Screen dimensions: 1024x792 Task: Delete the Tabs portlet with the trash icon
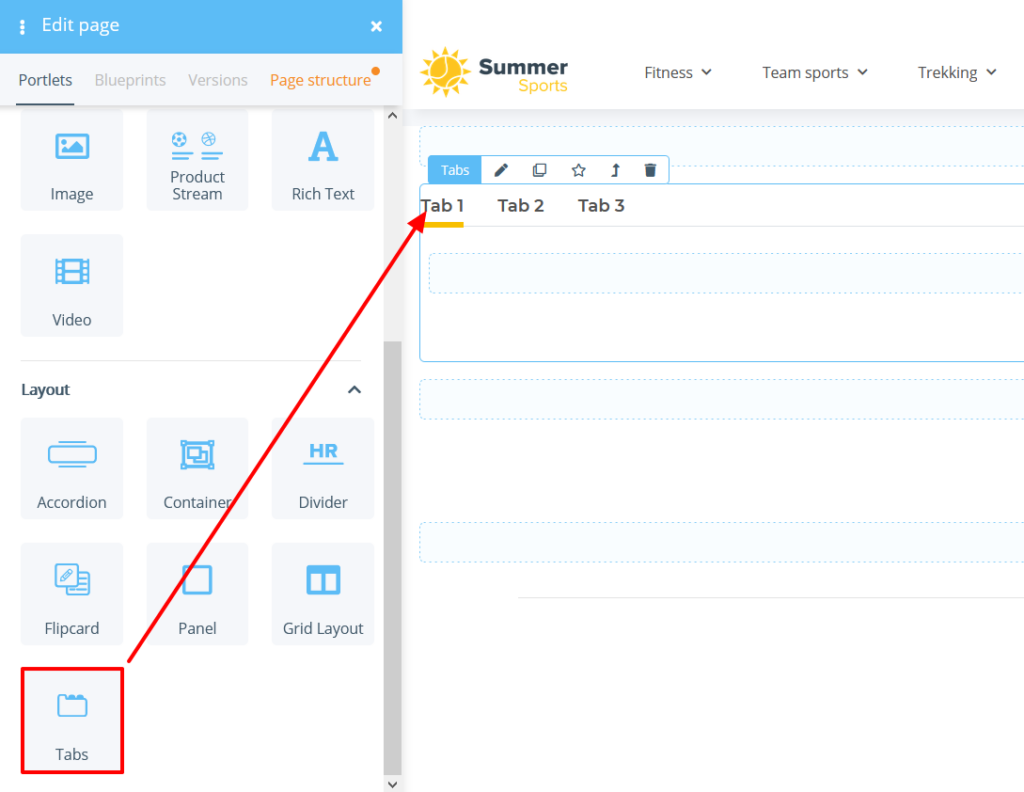point(650,169)
